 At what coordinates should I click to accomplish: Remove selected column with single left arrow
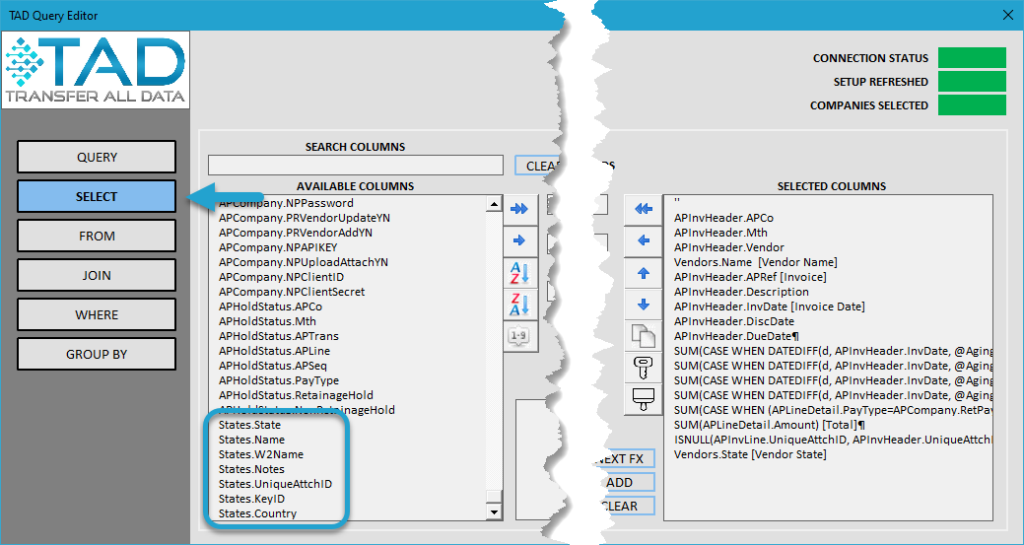click(643, 241)
